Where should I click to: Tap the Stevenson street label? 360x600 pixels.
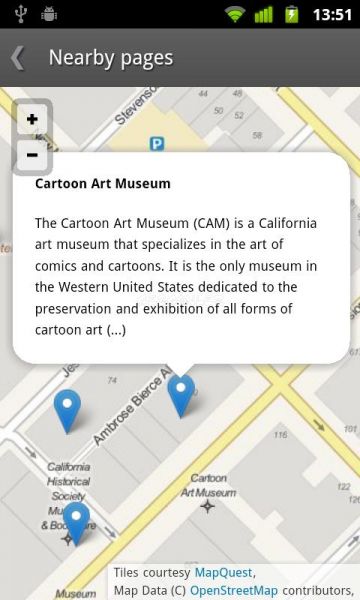[x=136, y=106]
